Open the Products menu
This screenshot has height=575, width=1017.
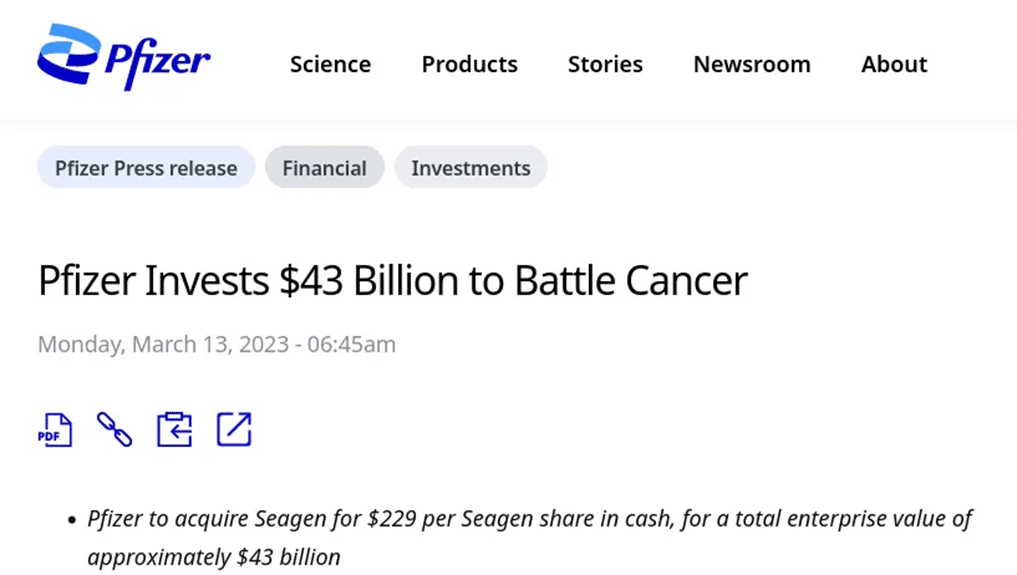pyautogui.click(x=470, y=64)
